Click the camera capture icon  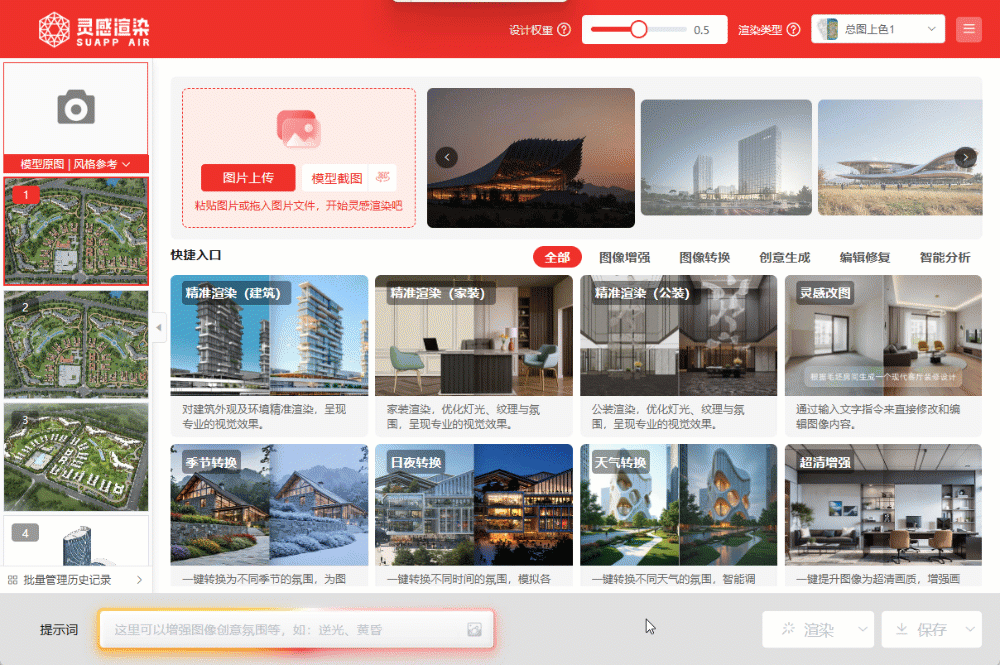coord(76,107)
